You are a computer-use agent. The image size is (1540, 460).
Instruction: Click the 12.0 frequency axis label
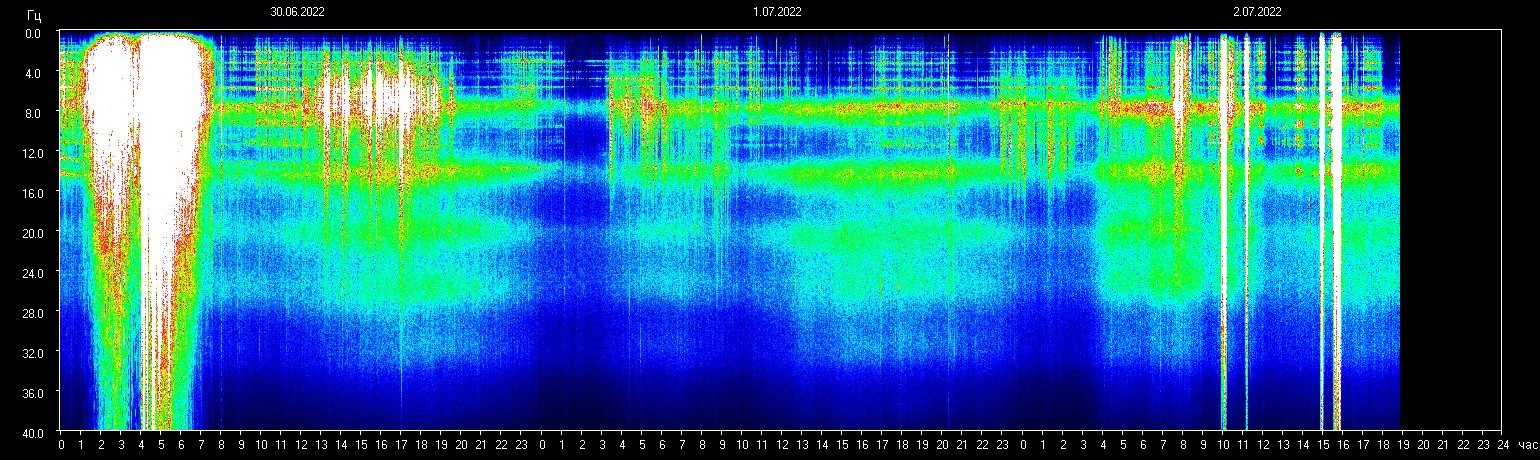33,153
